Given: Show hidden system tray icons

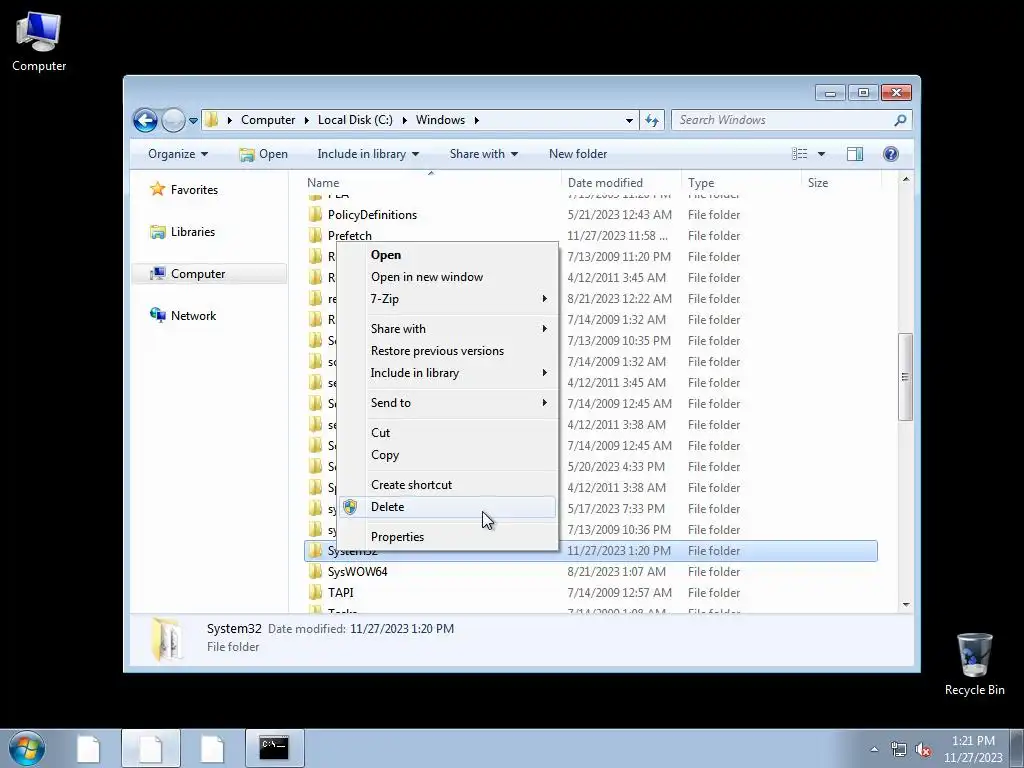Looking at the screenshot, I should pyautogui.click(x=874, y=749).
